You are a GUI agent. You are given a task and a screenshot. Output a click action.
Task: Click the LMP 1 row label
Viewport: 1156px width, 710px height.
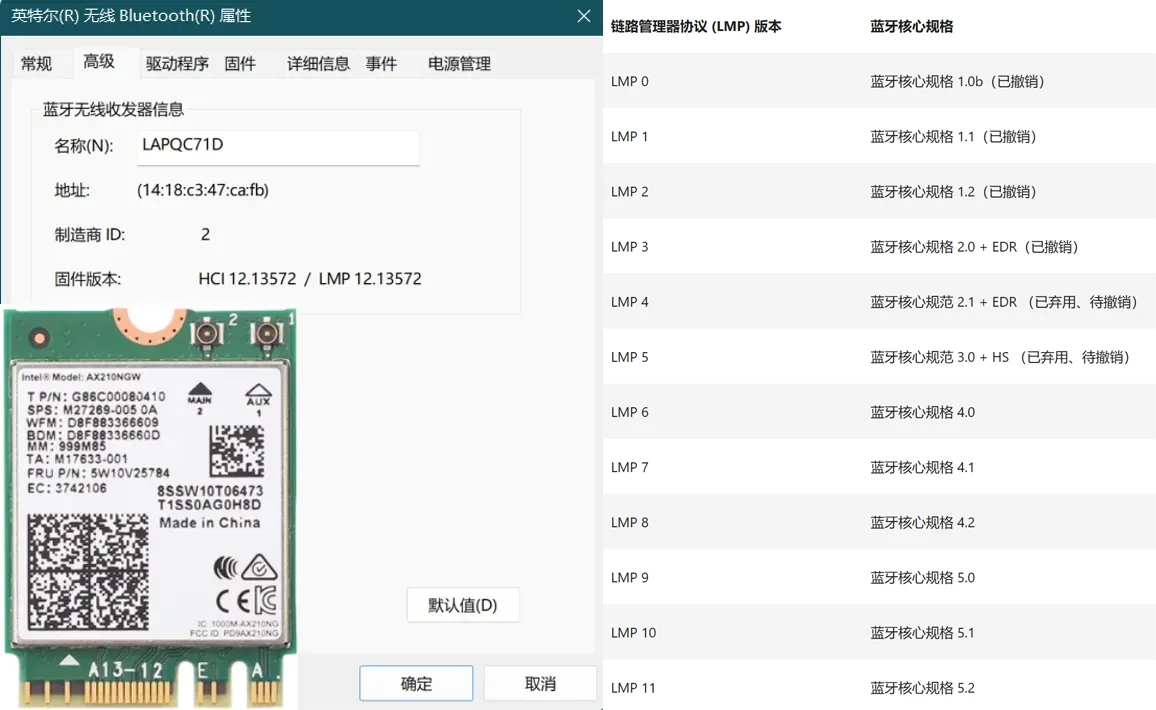(630, 136)
